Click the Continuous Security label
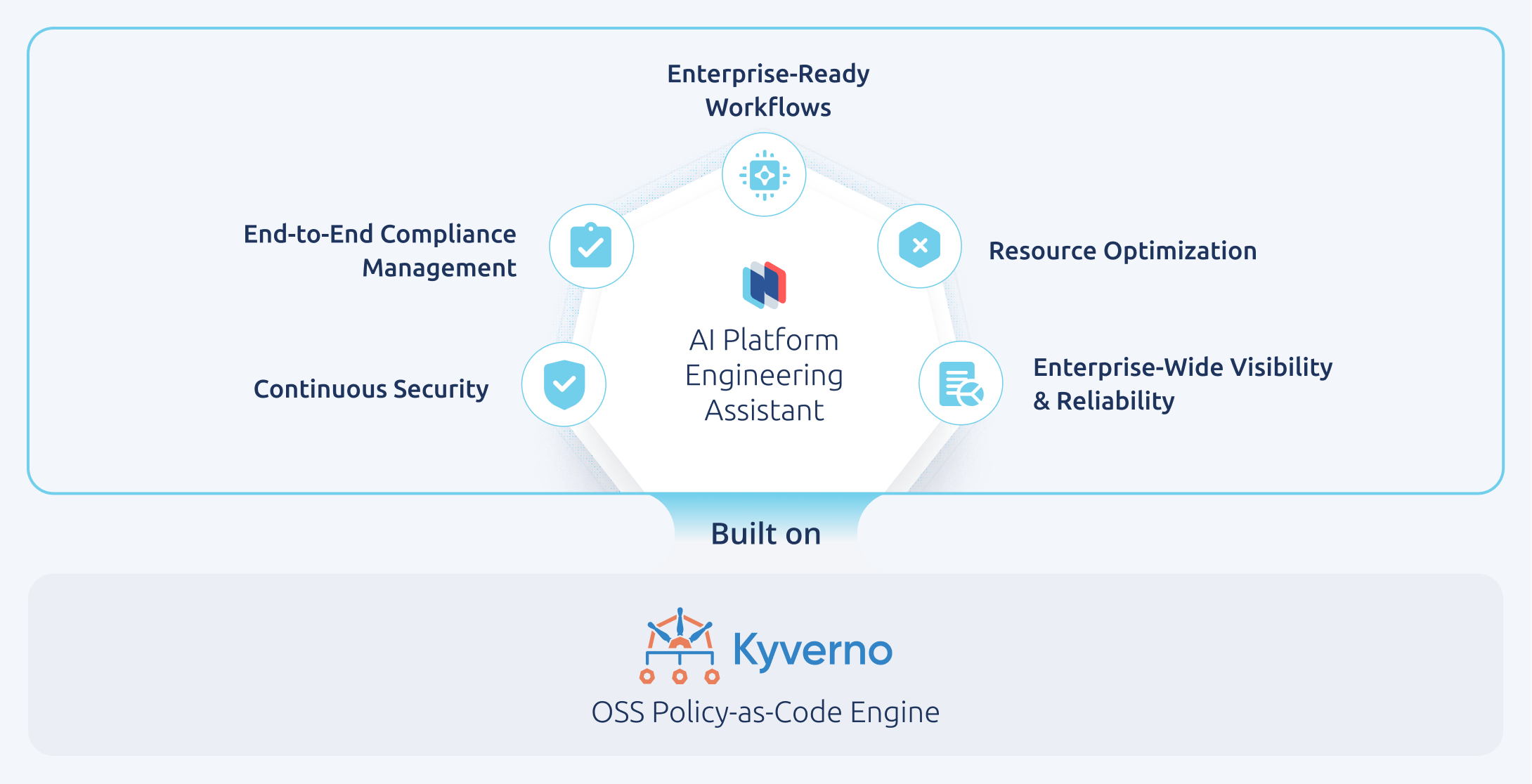 [370, 388]
